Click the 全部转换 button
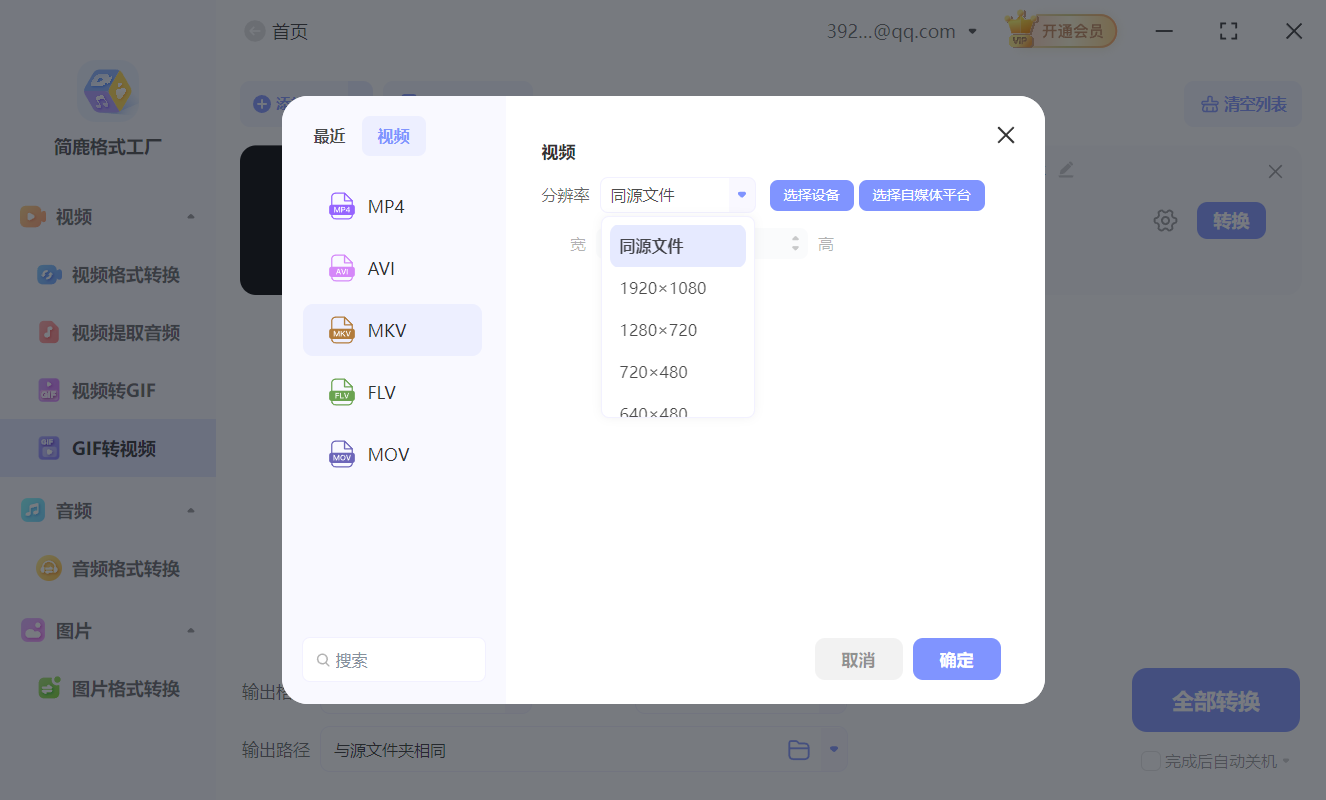The image size is (1326, 800). point(1215,700)
